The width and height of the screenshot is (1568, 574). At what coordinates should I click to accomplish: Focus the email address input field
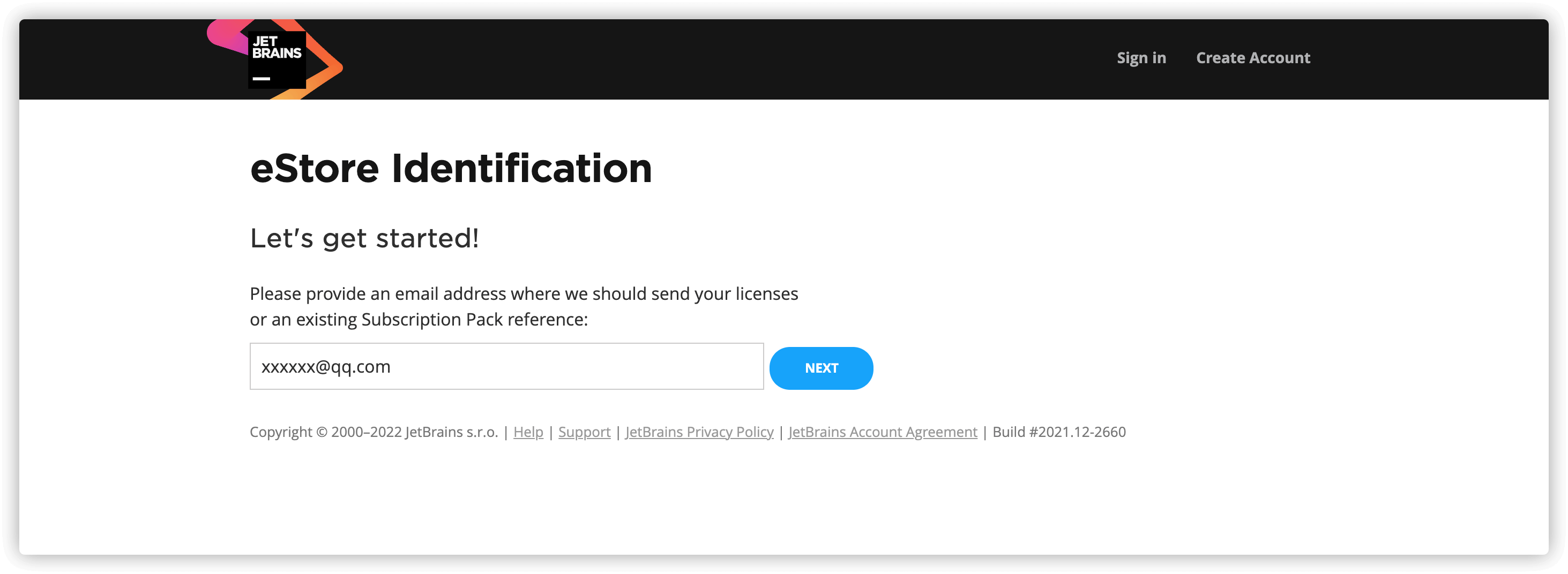coord(506,367)
